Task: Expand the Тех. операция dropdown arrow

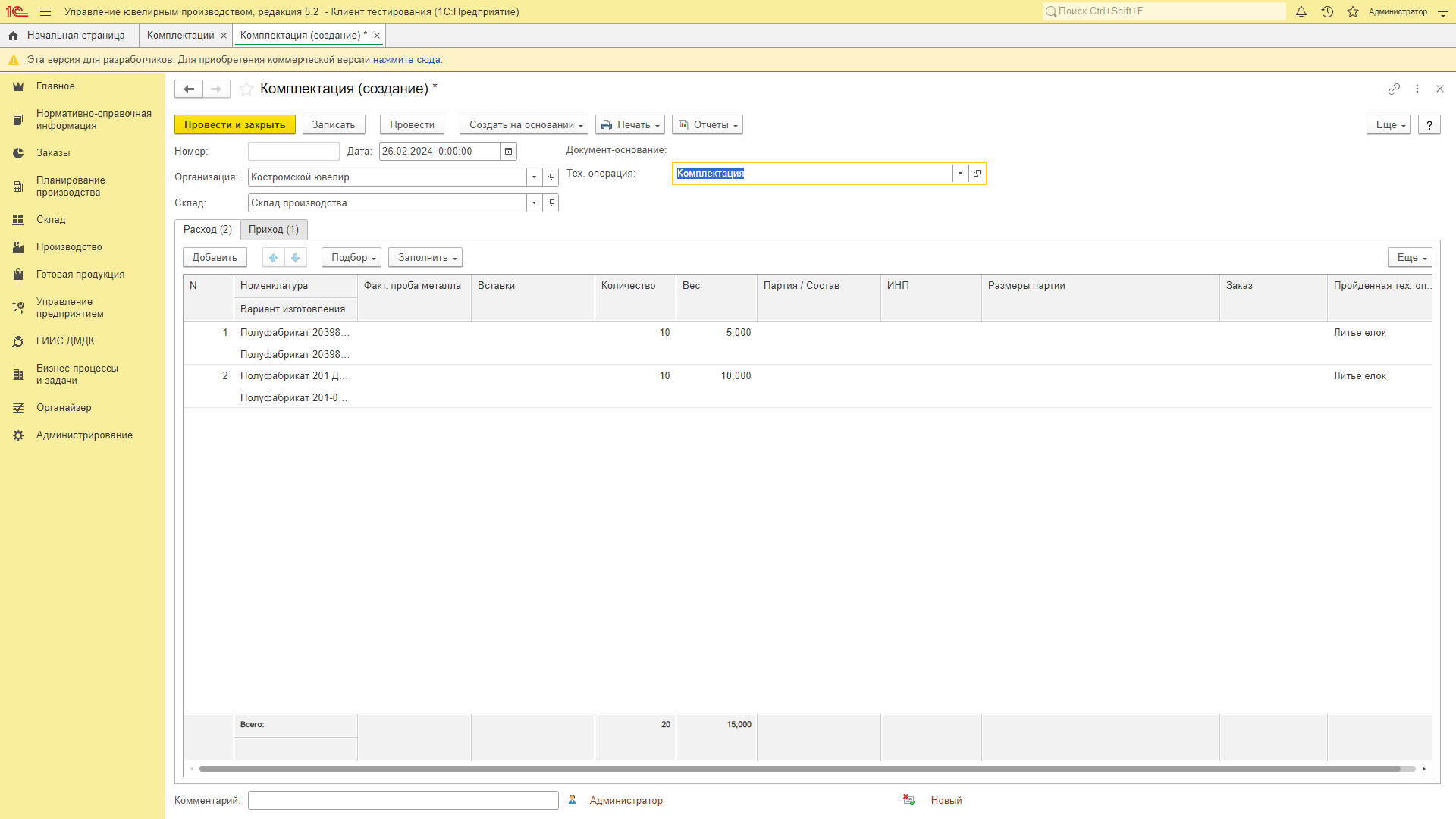Action: [x=960, y=174]
